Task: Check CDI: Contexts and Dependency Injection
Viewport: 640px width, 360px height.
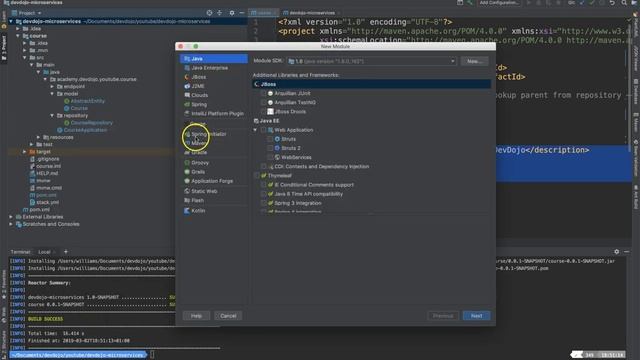Action: pyautogui.click(x=263, y=167)
